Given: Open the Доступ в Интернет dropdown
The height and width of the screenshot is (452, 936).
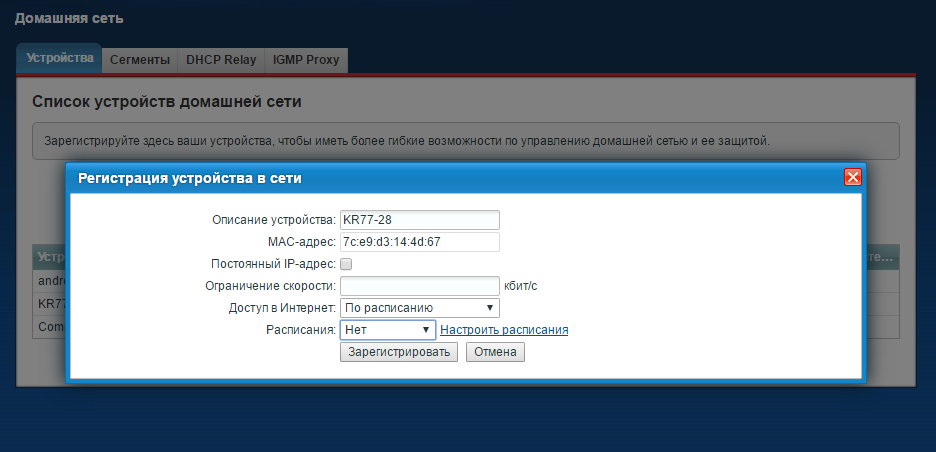Looking at the screenshot, I should click(419, 308).
